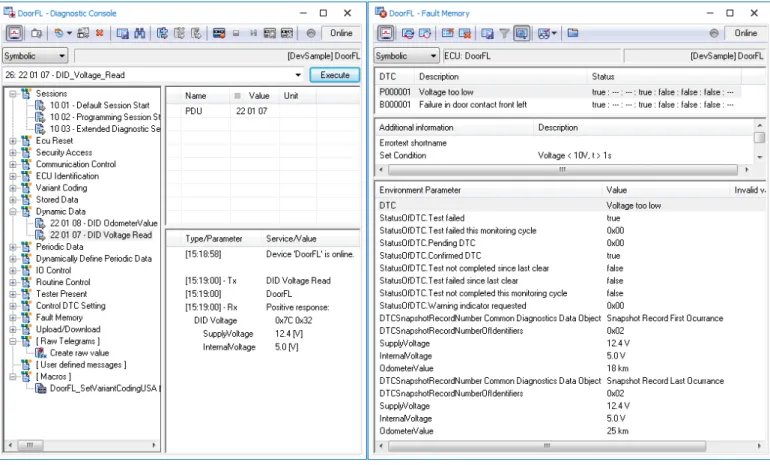
Task: Toggle the highlighted details view icon in Fault Memory
Action: [x=522, y=33]
